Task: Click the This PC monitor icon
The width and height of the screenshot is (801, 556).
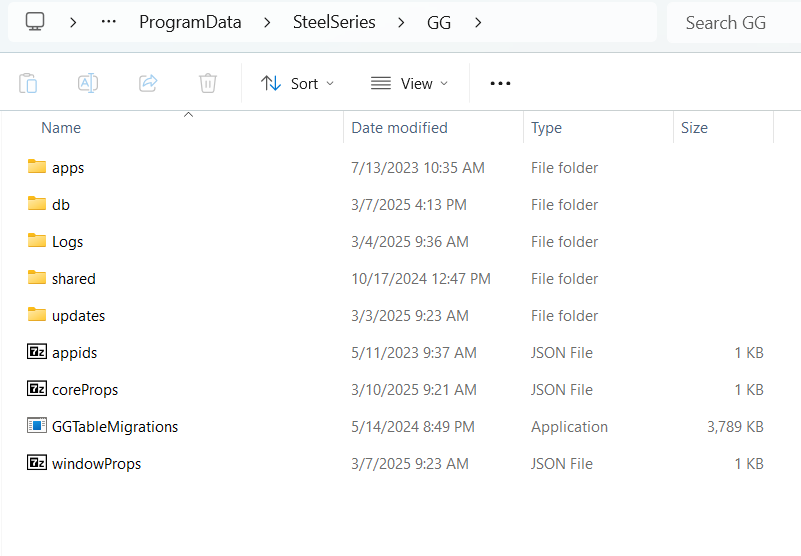Action: coord(35,22)
